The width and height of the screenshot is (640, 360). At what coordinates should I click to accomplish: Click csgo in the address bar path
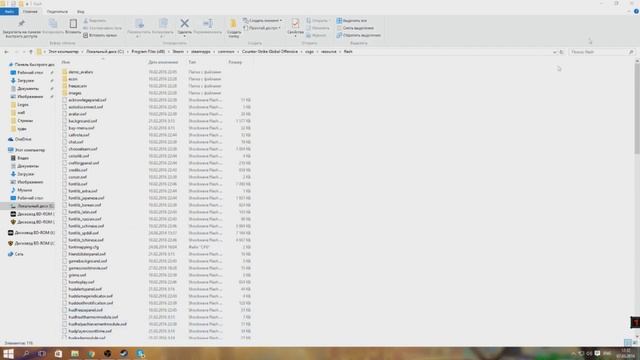click(x=309, y=52)
